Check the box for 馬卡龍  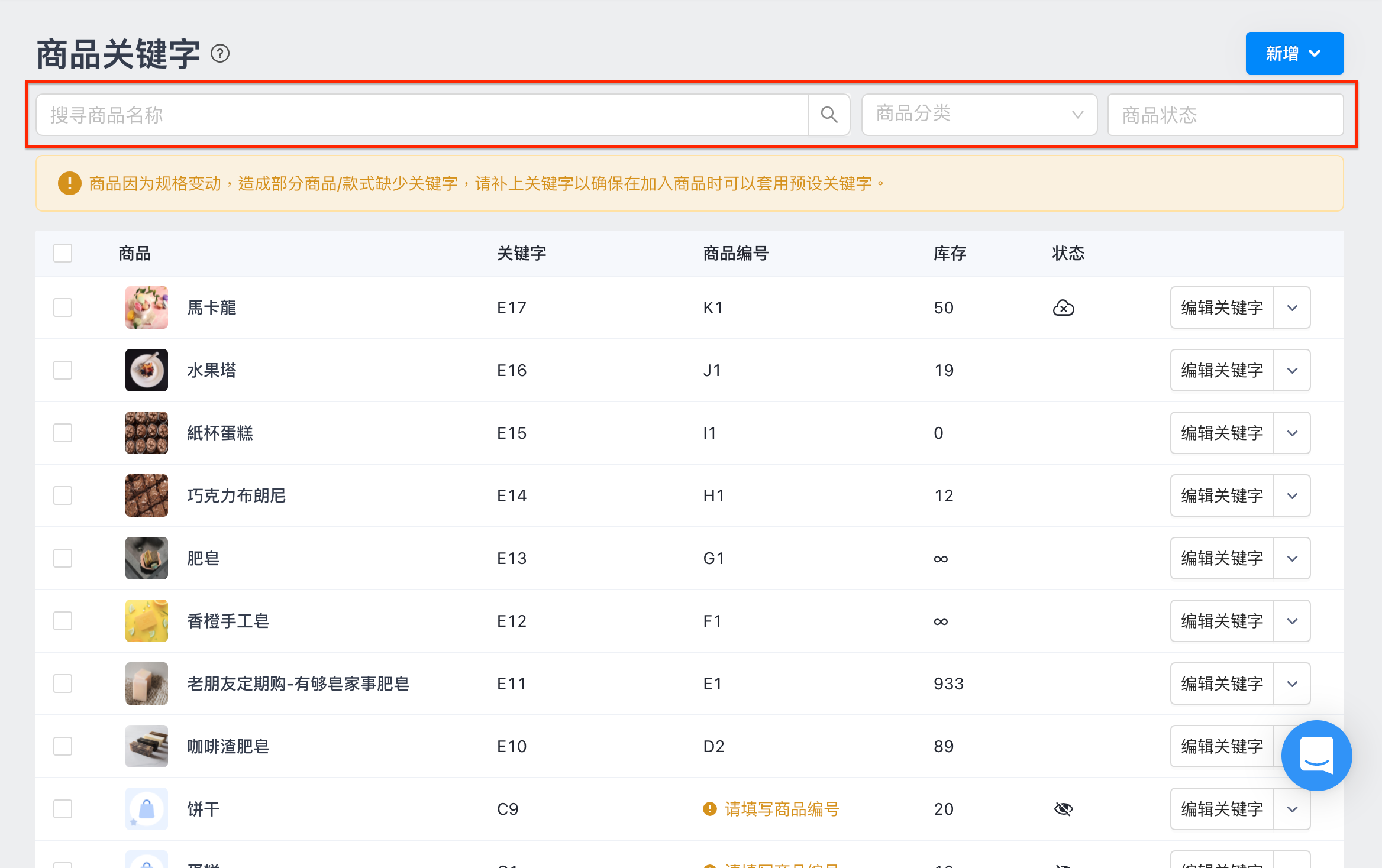pos(63,307)
